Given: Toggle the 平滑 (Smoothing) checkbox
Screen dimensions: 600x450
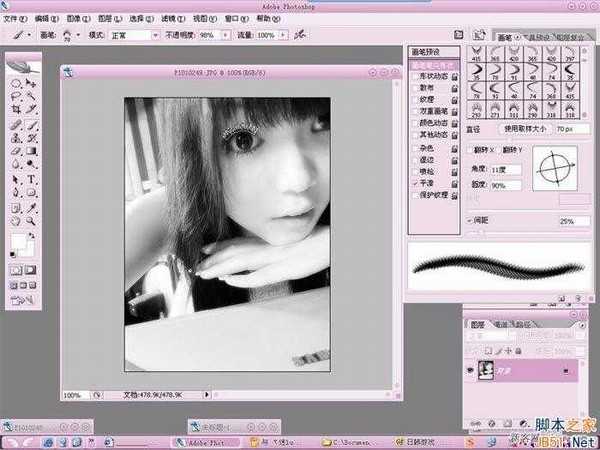Looking at the screenshot, I should coord(415,184).
